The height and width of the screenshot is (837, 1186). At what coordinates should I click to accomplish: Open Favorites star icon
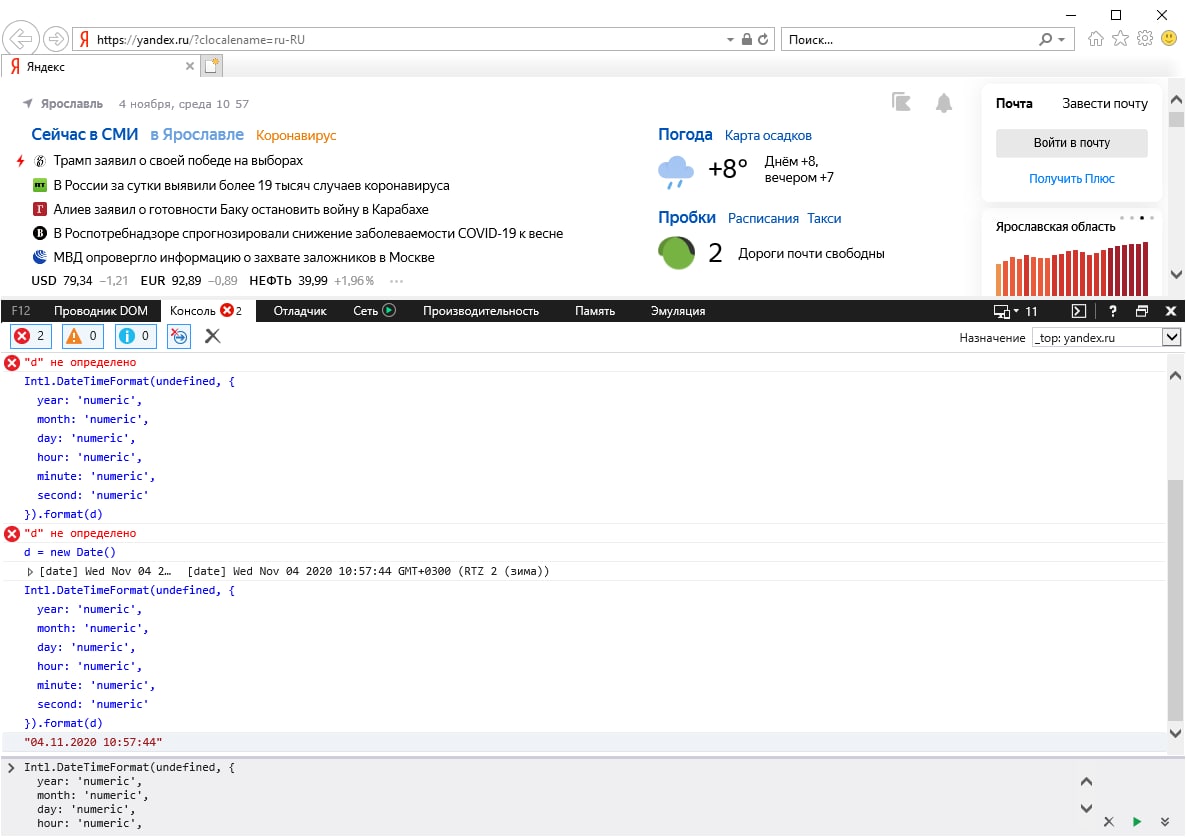click(x=1120, y=39)
